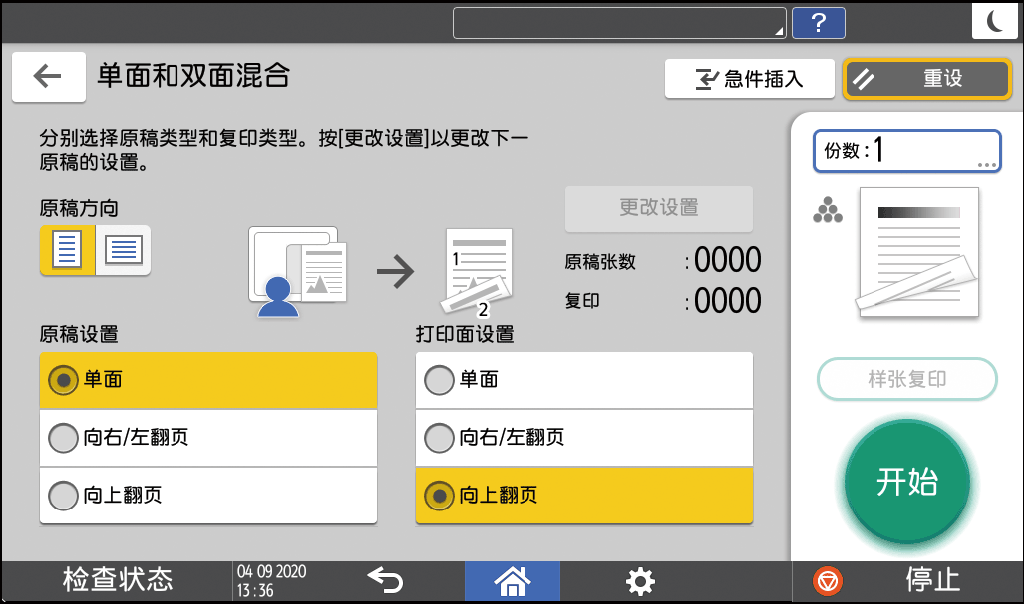Tap the red stop circle icon
This screenshot has height=604, width=1024.
827,580
